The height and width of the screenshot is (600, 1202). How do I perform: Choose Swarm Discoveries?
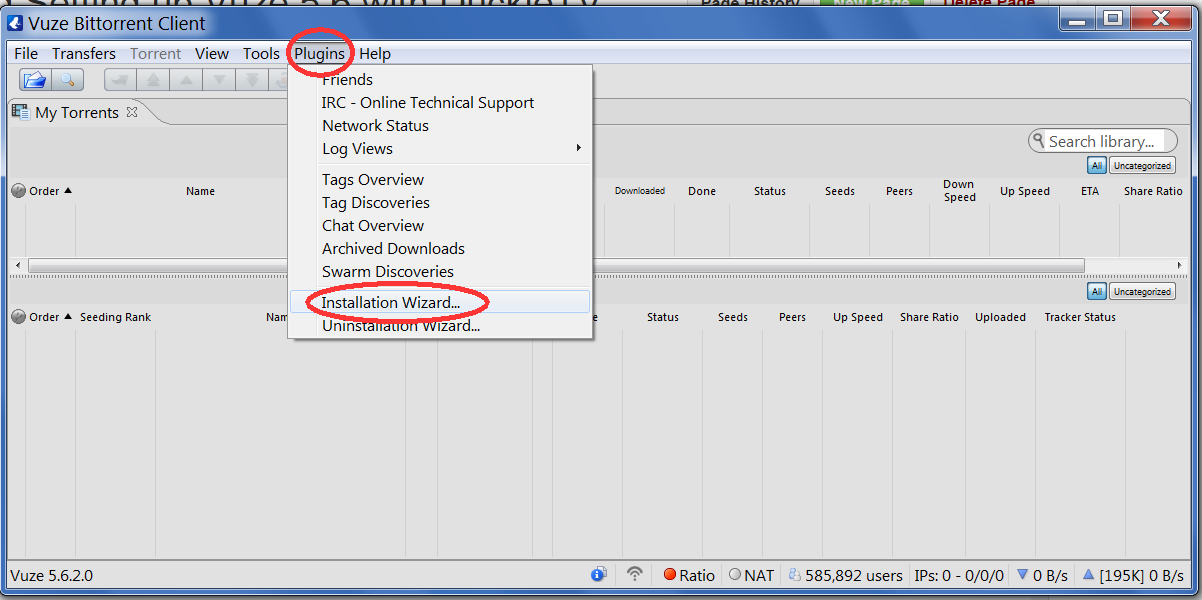pyautogui.click(x=440, y=271)
